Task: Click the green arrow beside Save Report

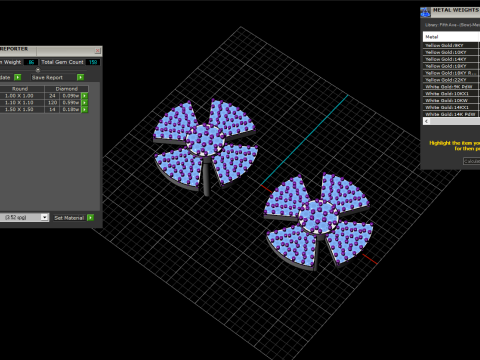Action: pos(80,77)
